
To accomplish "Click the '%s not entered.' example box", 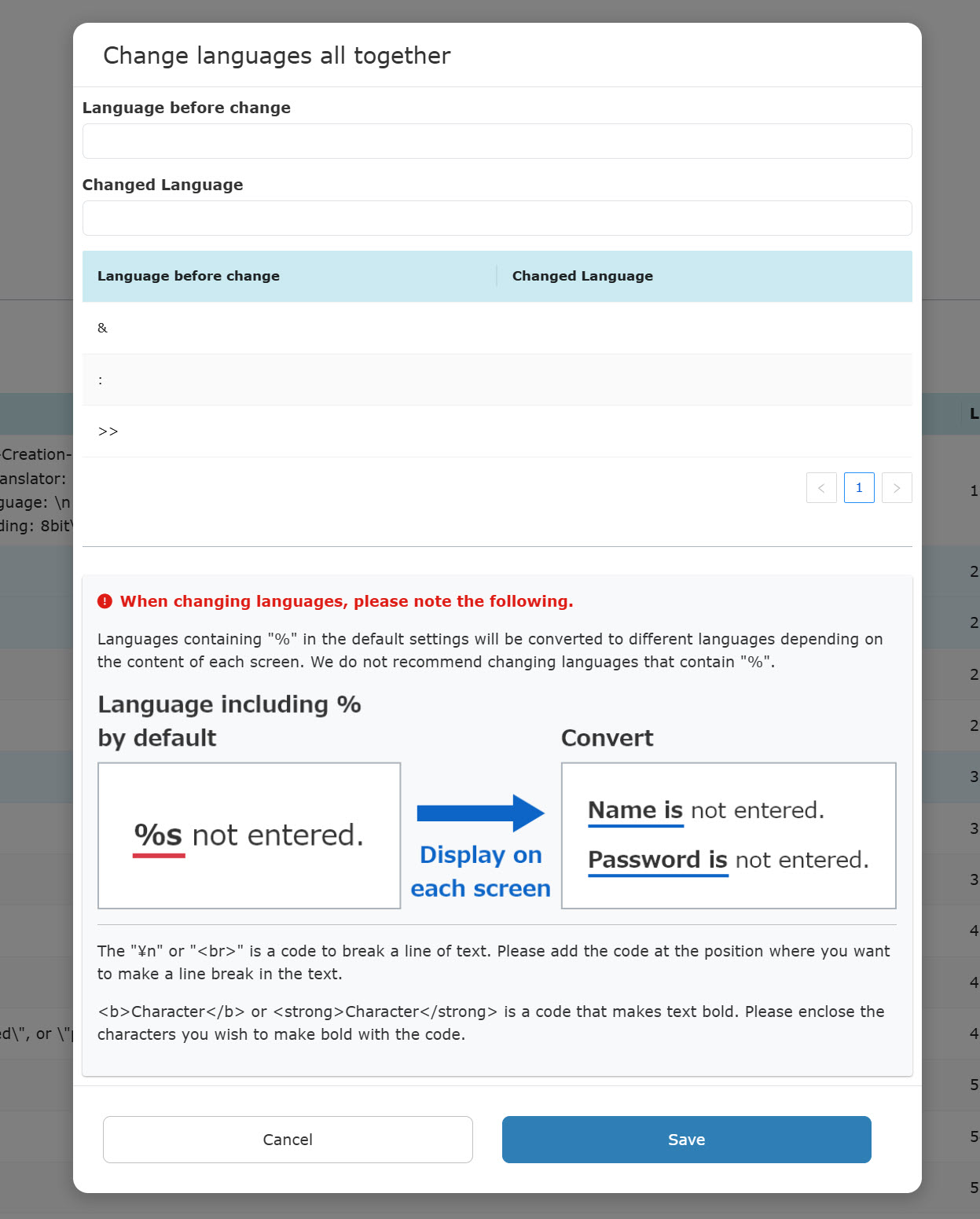I will pos(249,835).
